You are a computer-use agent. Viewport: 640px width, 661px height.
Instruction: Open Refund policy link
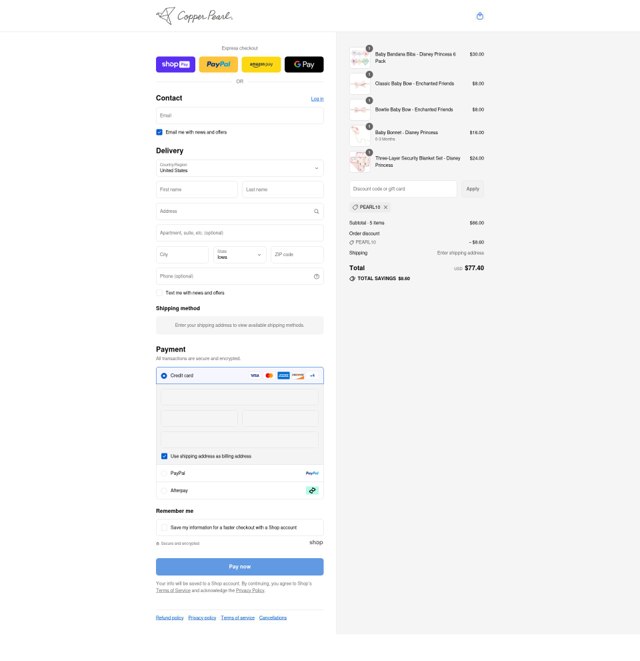169,618
